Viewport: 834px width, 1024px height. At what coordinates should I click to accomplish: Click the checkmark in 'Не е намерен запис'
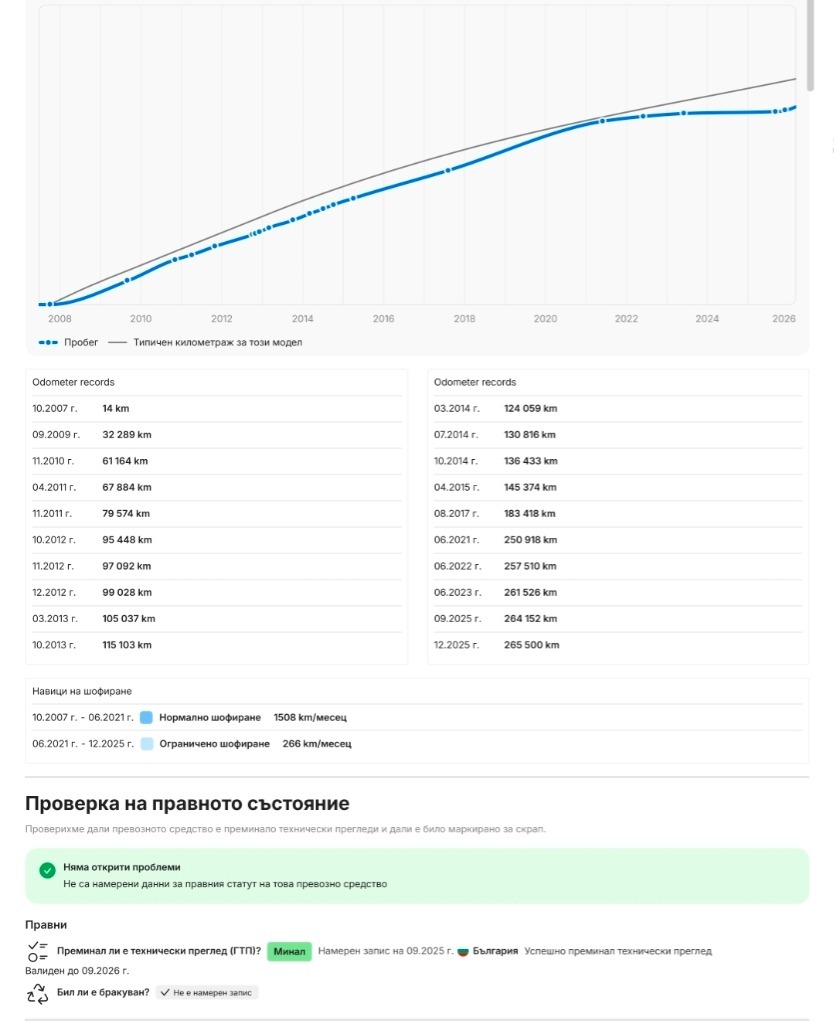[x=165, y=993]
